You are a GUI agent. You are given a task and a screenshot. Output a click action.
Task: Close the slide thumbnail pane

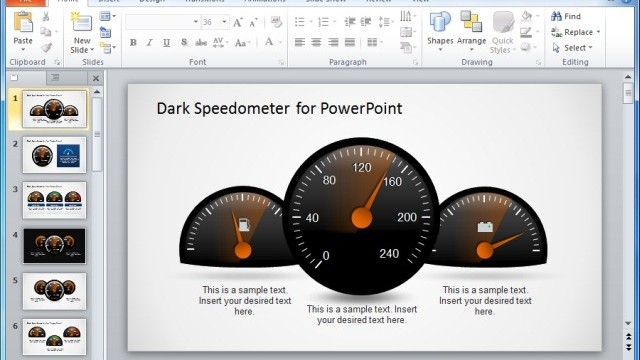[96, 78]
